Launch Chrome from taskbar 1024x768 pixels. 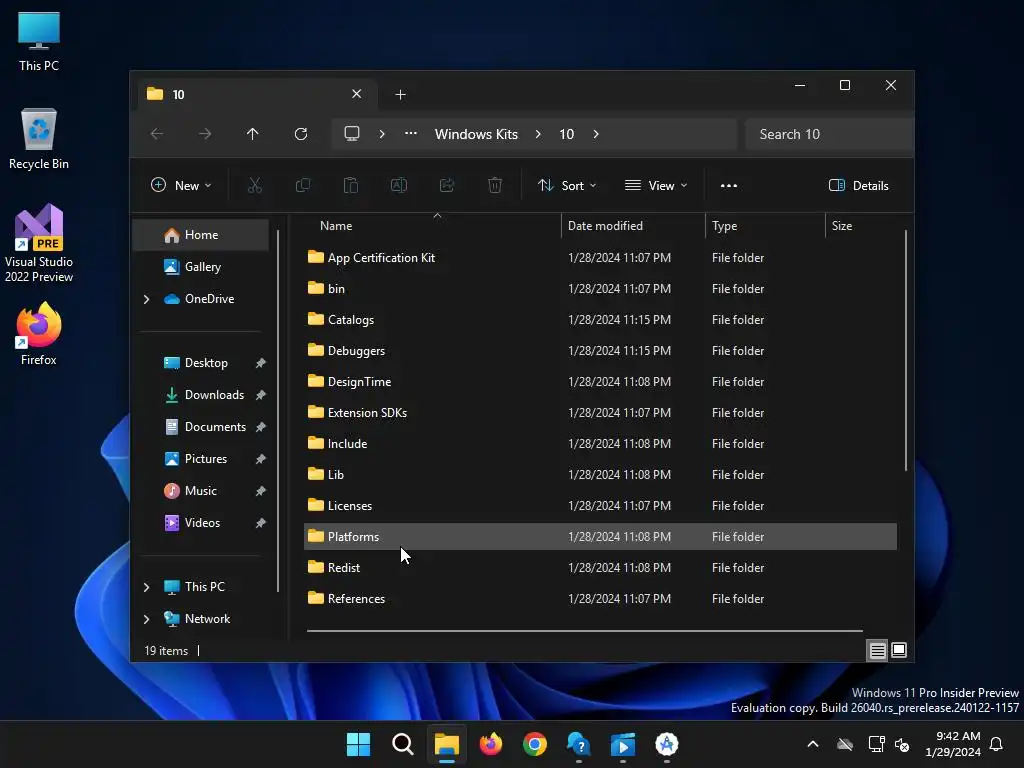point(535,744)
